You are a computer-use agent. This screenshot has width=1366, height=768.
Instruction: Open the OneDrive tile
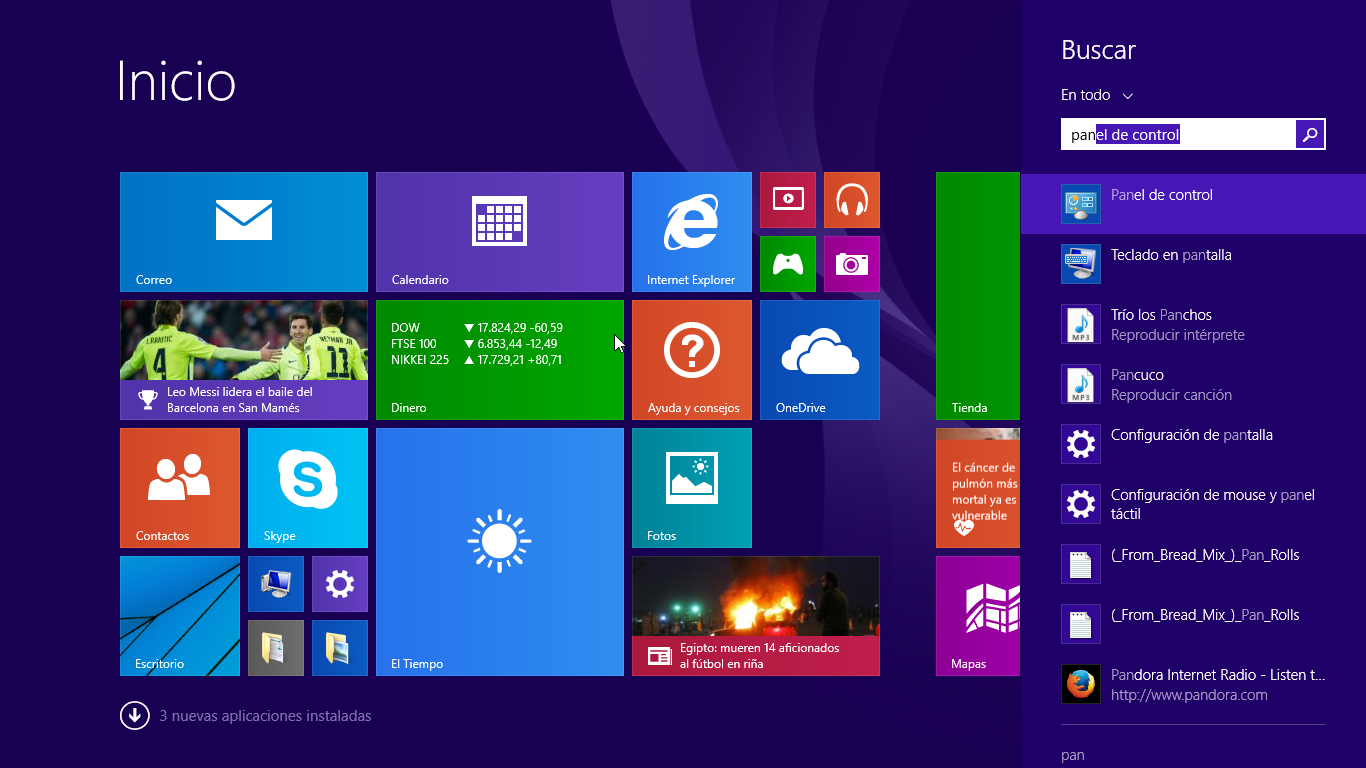(x=820, y=360)
